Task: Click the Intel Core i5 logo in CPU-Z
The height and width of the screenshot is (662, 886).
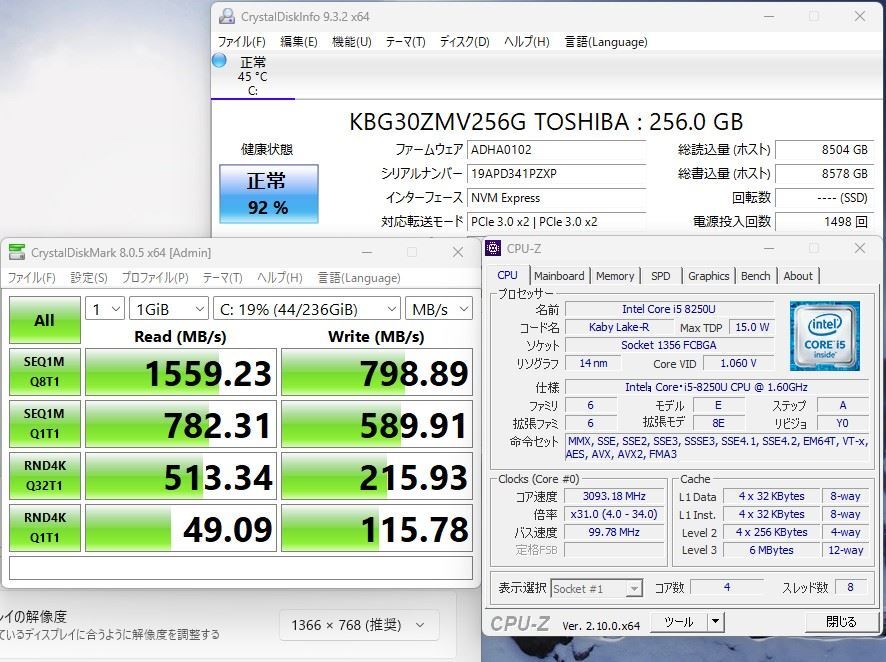Action: pos(825,336)
